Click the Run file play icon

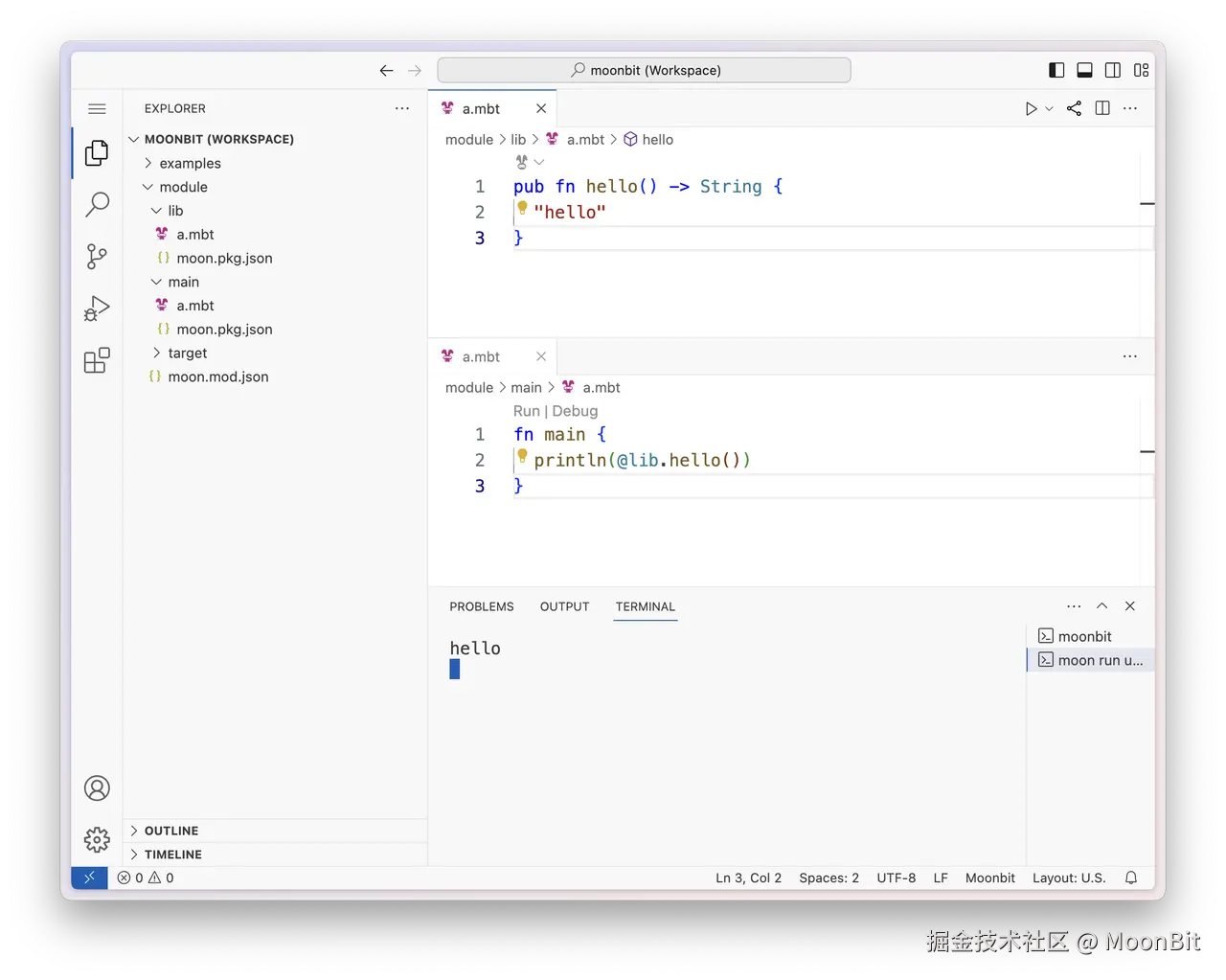[1031, 109]
